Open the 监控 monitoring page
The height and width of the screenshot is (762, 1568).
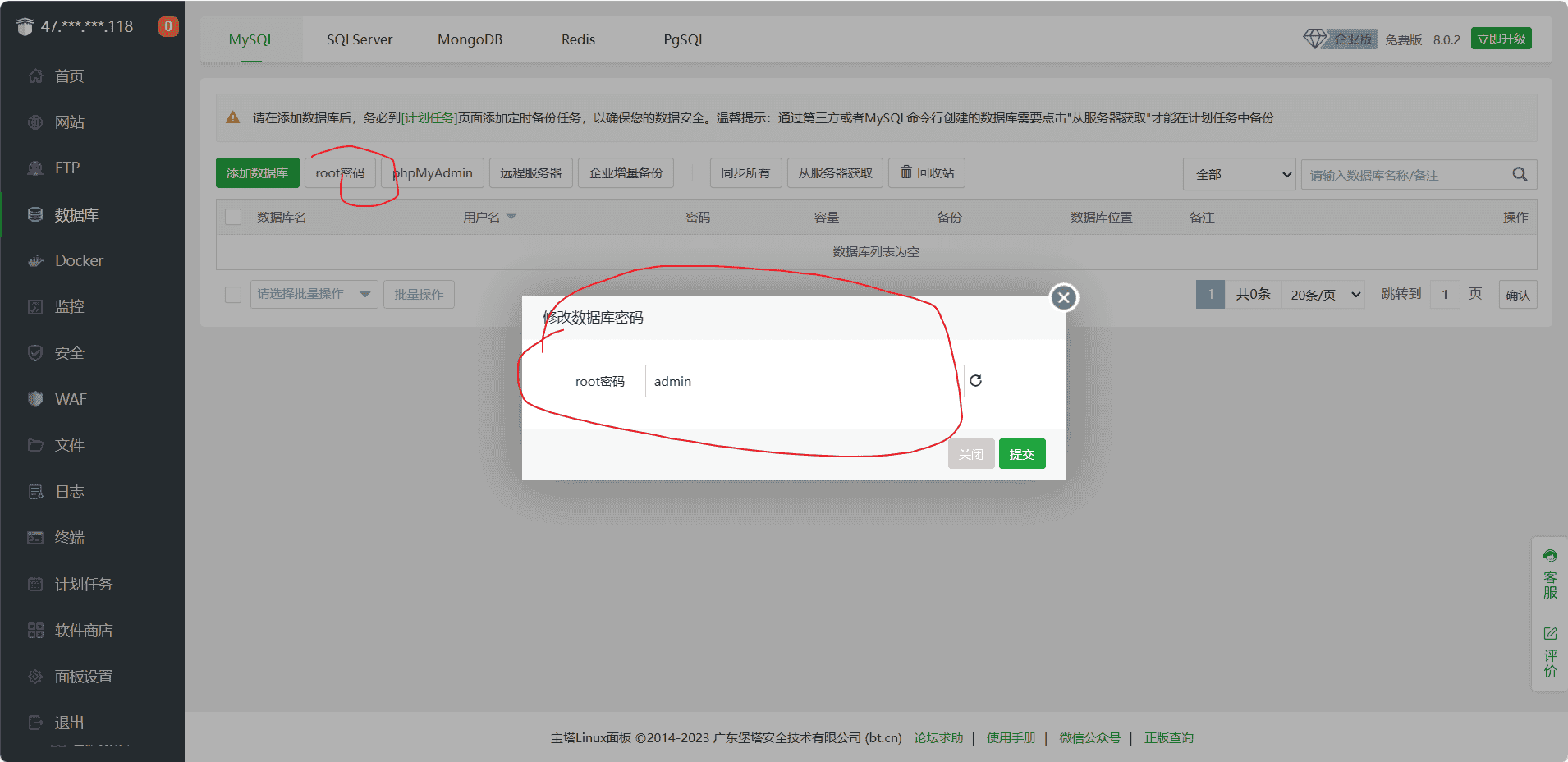click(x=70, y=306)
